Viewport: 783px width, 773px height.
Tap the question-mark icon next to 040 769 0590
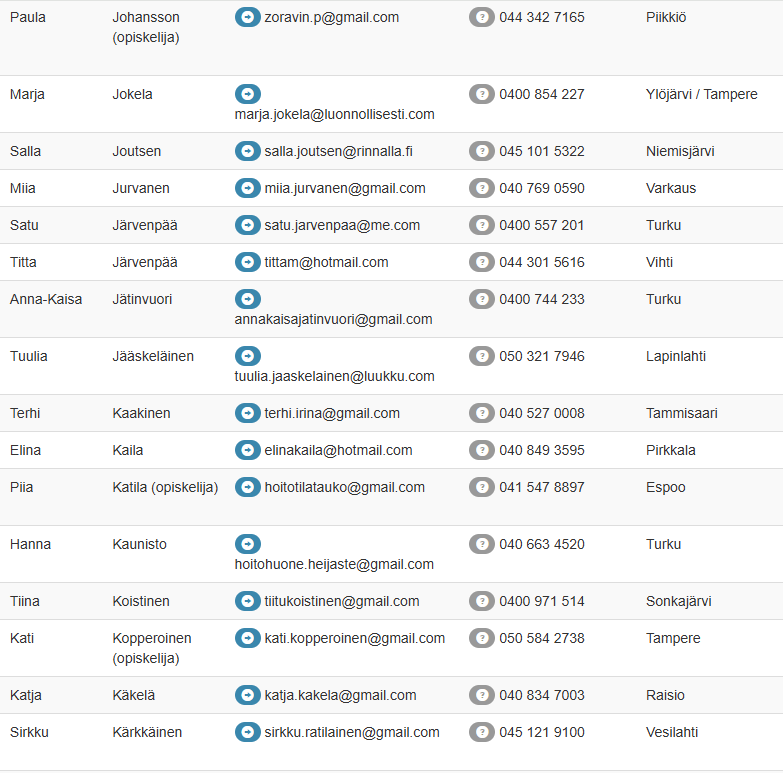(x=482, y=188)
